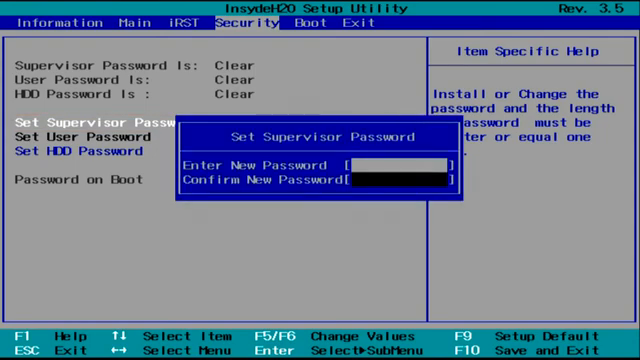Switch to the Main tab
Viewport: 640px width, 360px height.
coord(135,23)
